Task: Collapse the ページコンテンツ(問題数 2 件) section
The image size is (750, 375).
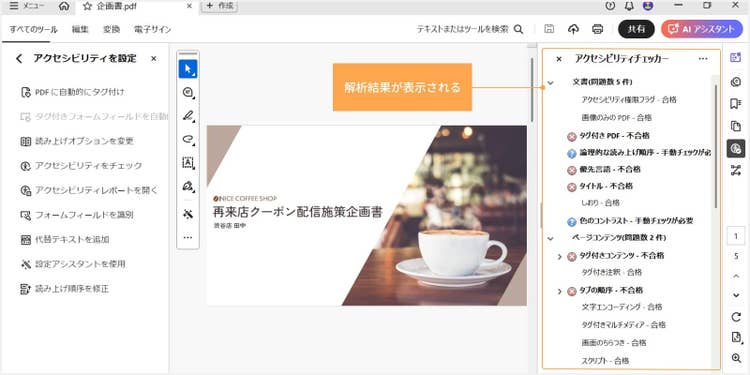Action: [x=550, y=238]
